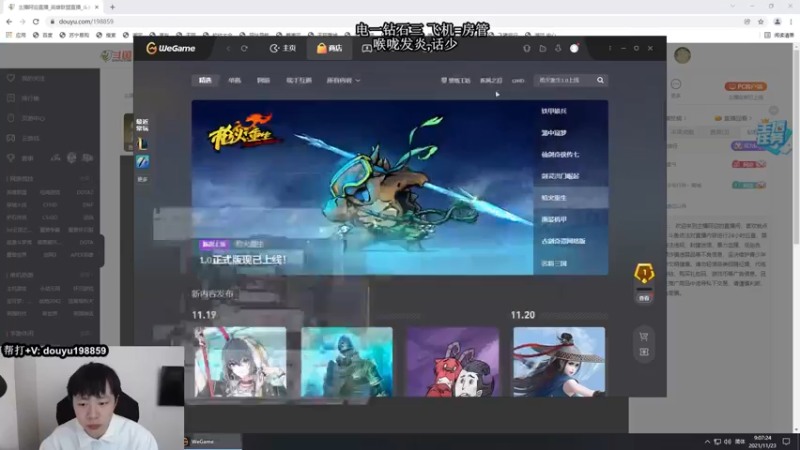Open the 主页 tab in WeGame
Image resolution: width=800 pixels, height=450 pixels.
click(x=283, y=48)
